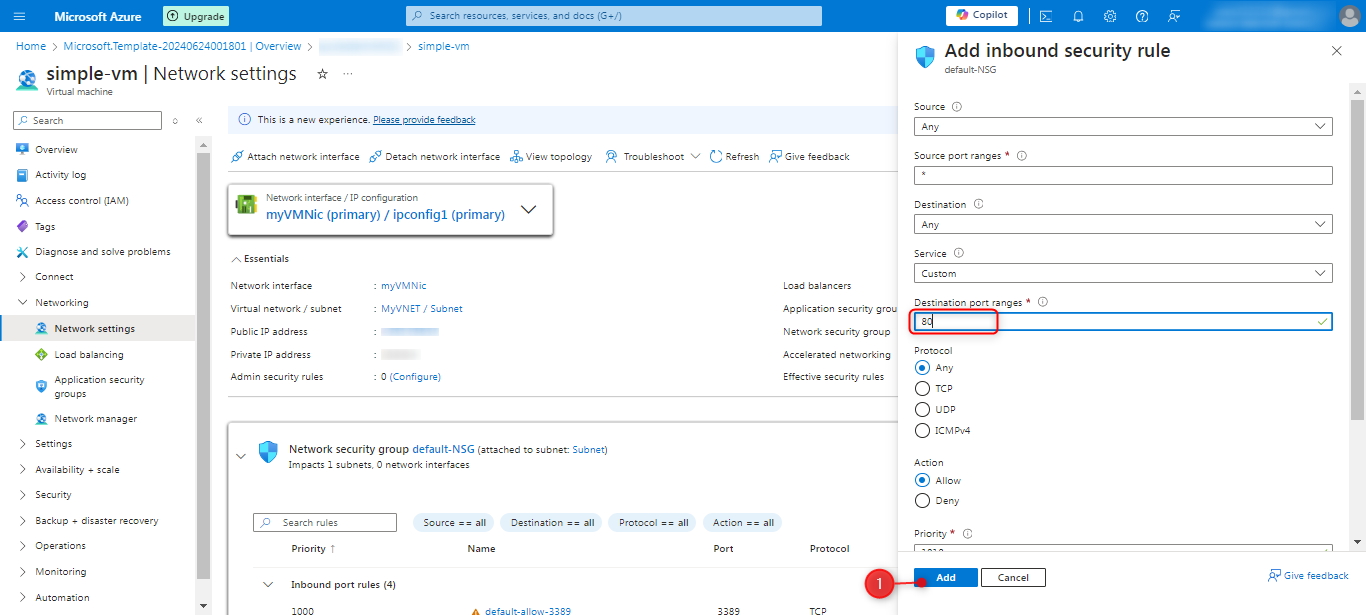Open Load balancing in sidebar menu
The width and height of the screenshot is (1366, 615).
pyautogui.click(x=89, y=355)
